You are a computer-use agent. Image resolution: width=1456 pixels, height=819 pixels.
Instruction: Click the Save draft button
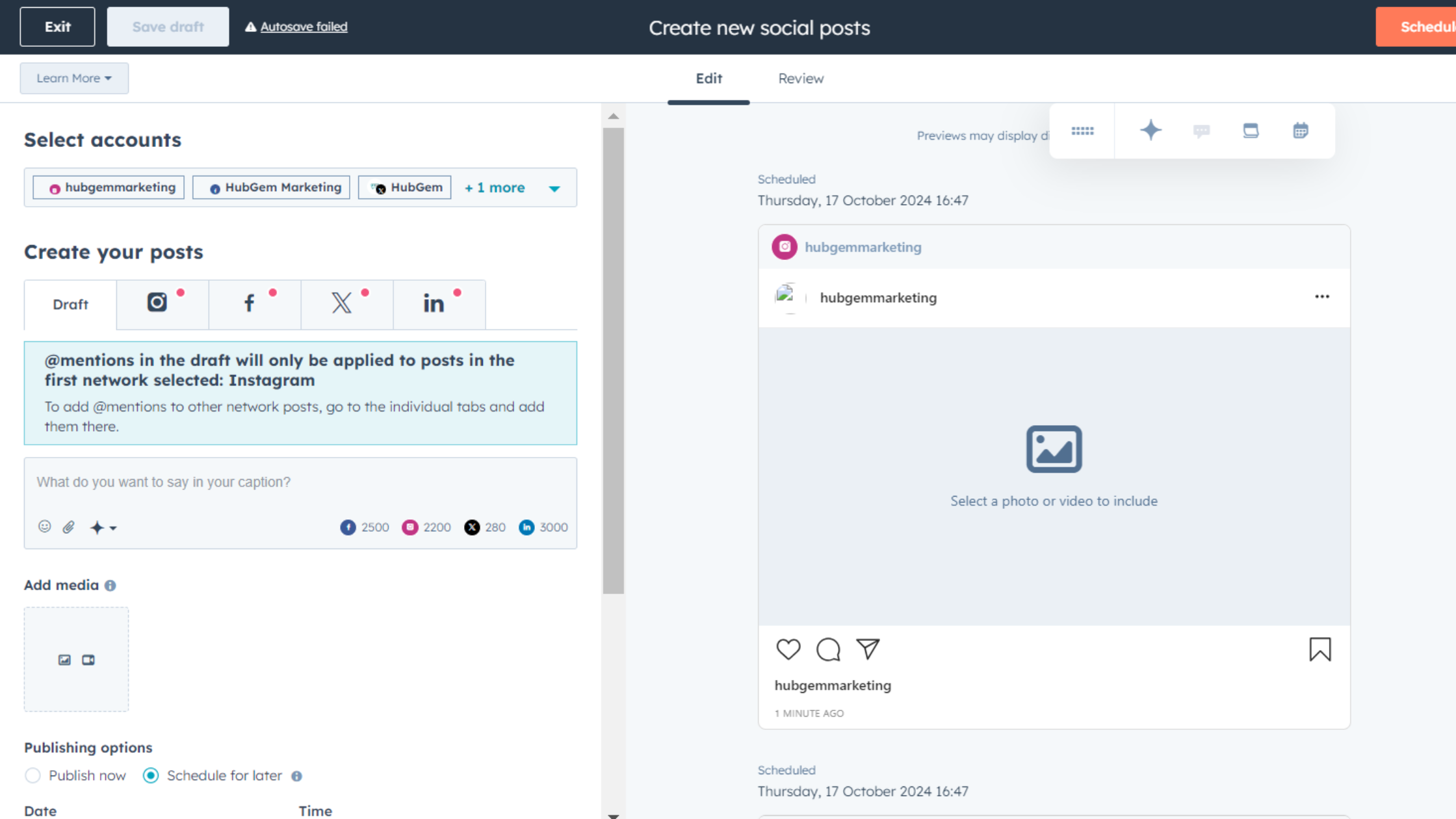coord(167,26)
